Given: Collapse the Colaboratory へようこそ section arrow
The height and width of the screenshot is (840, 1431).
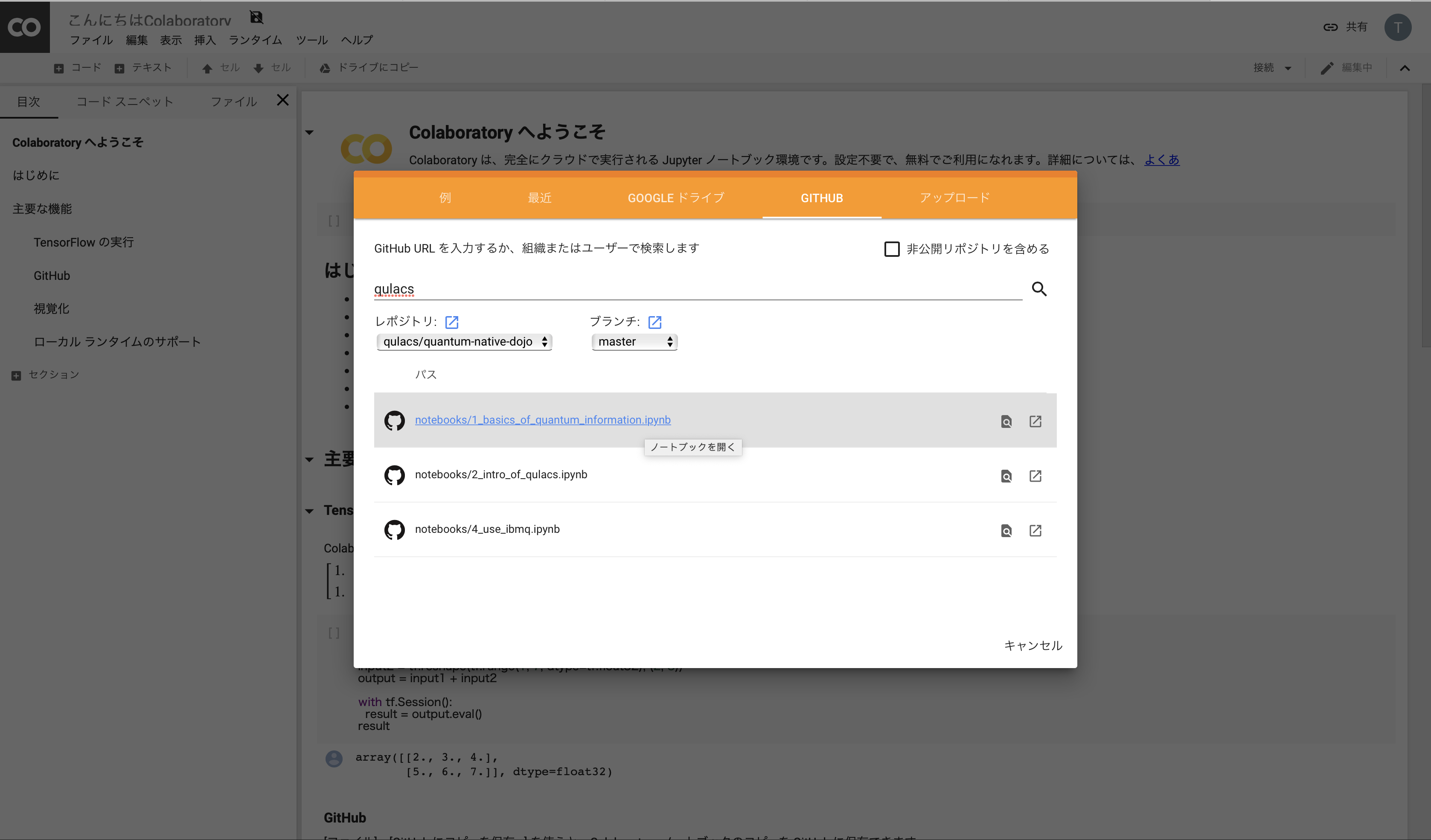Looking at the screenshot, I should 309,132.
